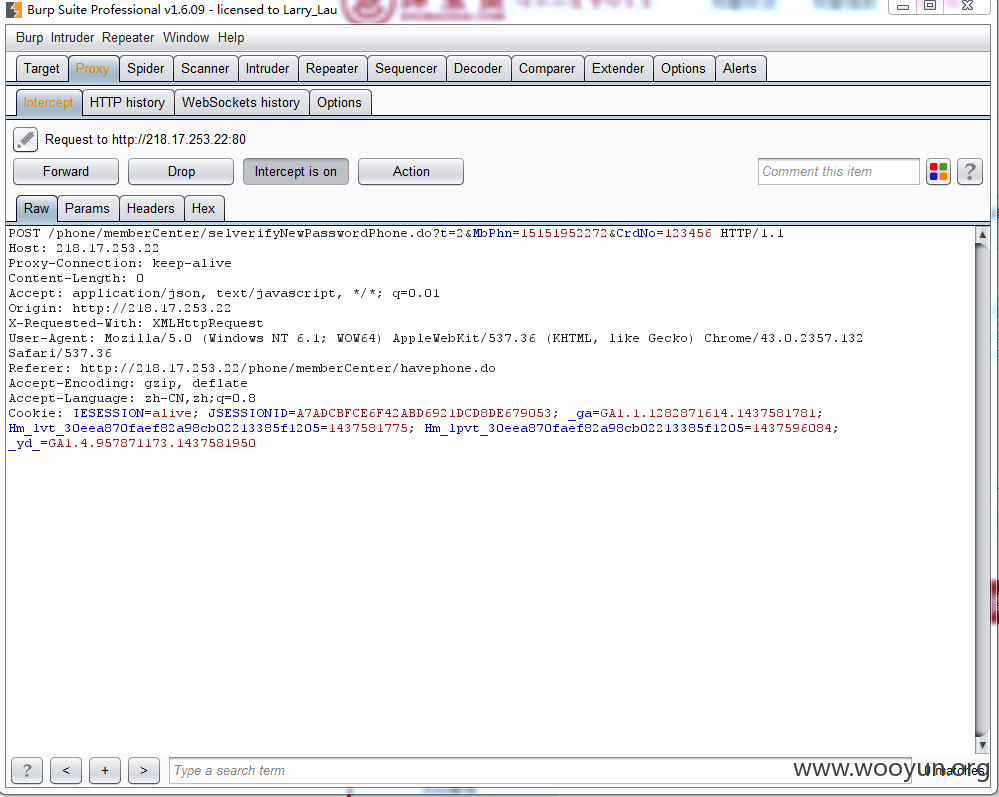Screen dimensions: 999x797
Task: Click the scrollbar up arrow
Action: [982, 234]
